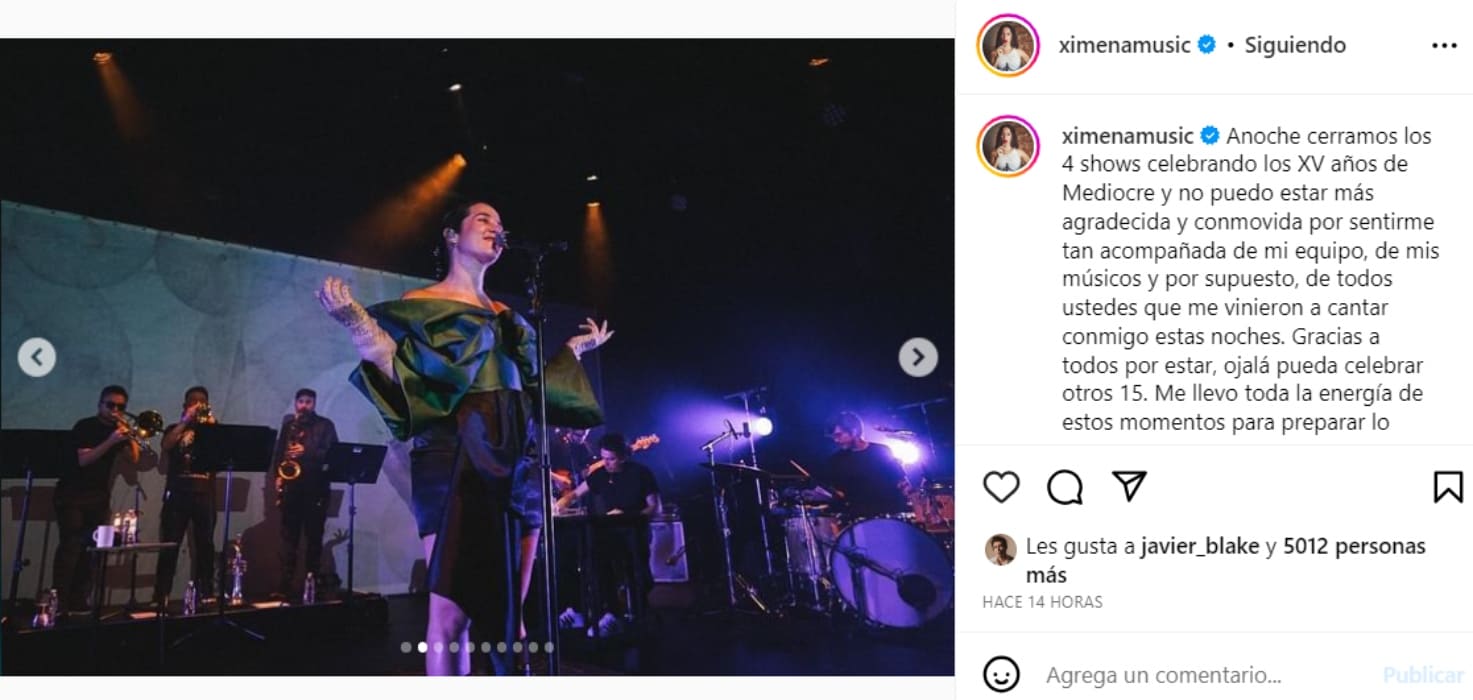Go to the next carousel photo
Screen dimensions: 1473x700
pyautogui.click(x=918, y=357)
